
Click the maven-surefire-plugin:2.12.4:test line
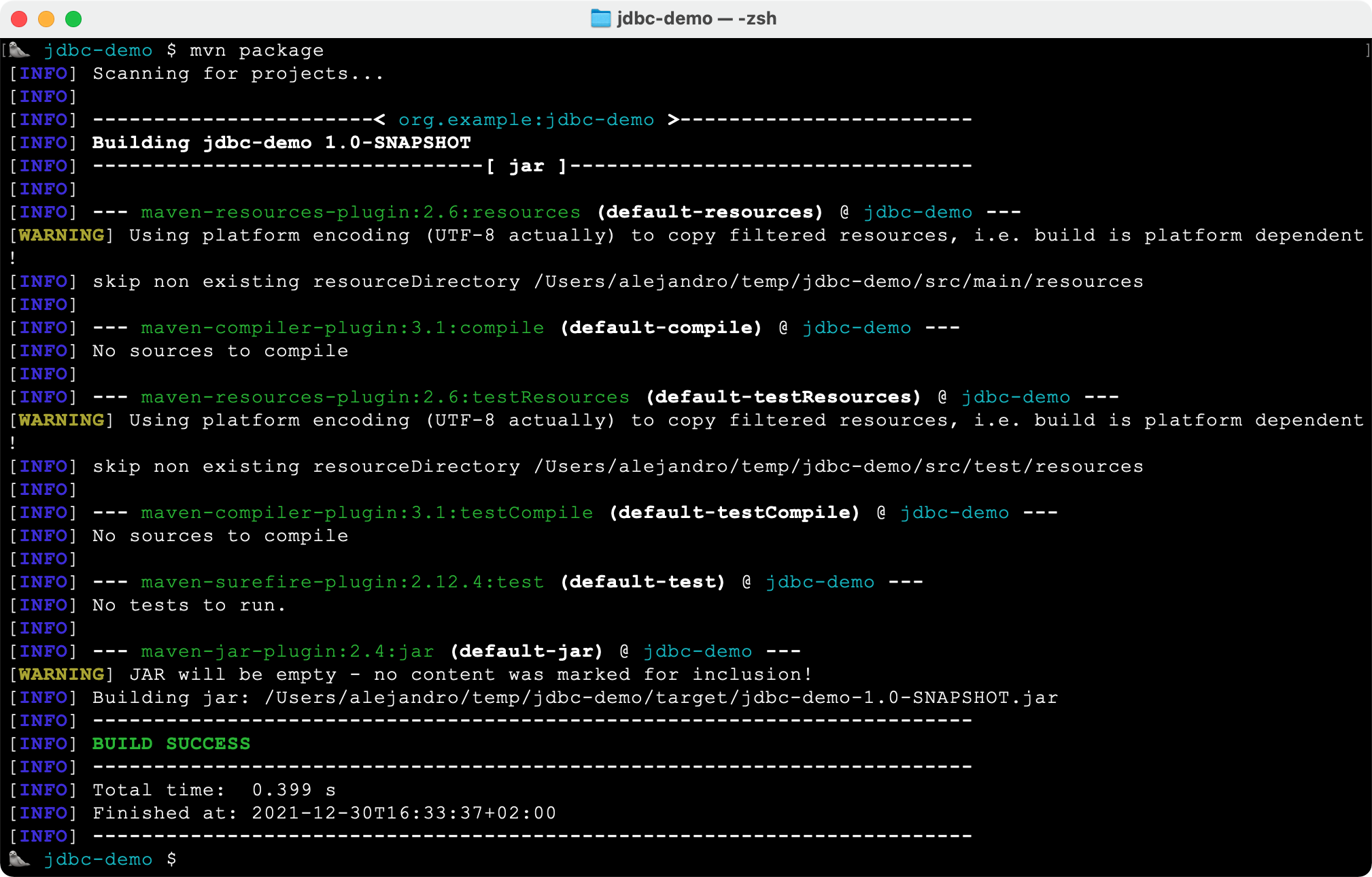pos(341,581)
